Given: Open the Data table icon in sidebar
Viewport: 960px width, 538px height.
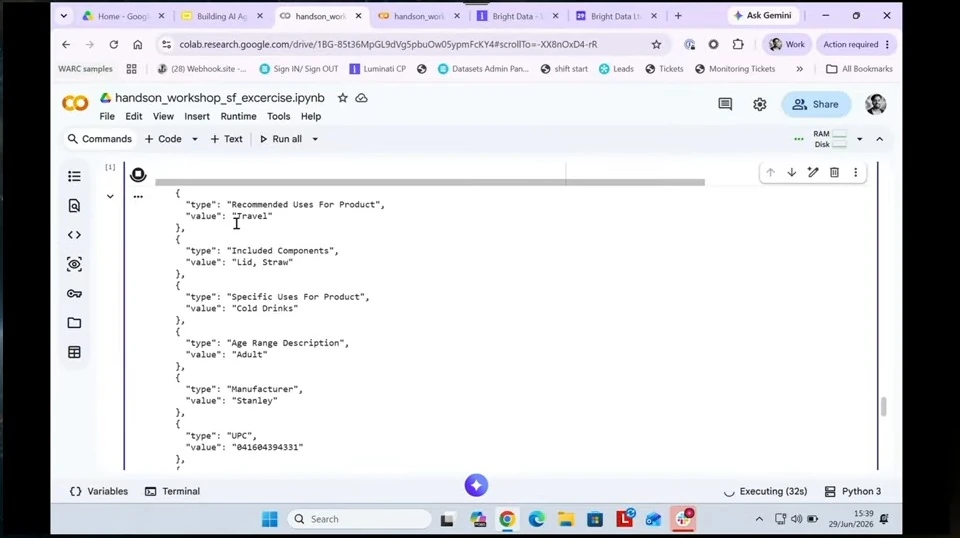Looking at the screenshot, I should click(x=74, y=352).
